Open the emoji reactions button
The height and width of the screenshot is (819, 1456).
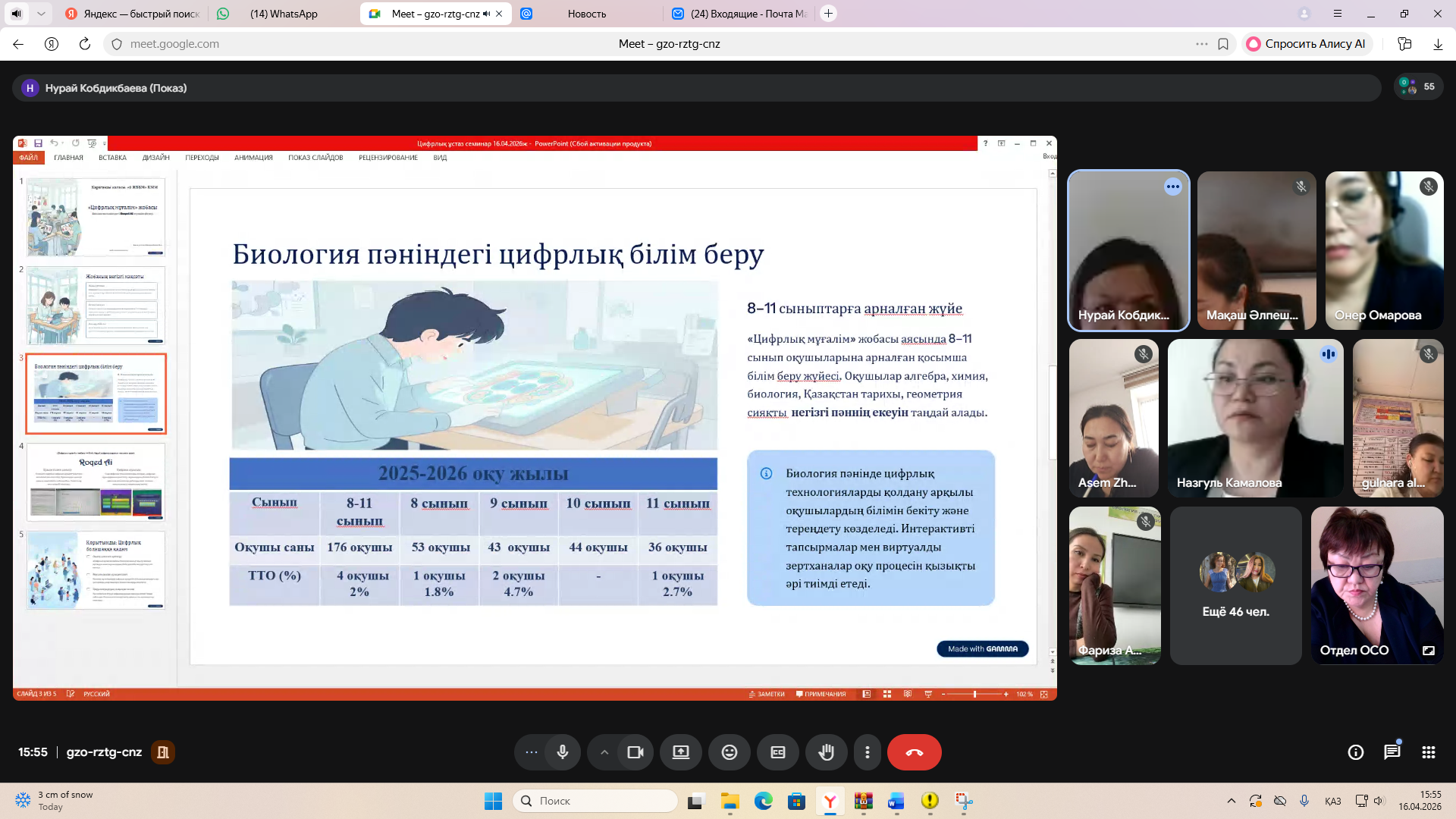click(729, 752)
